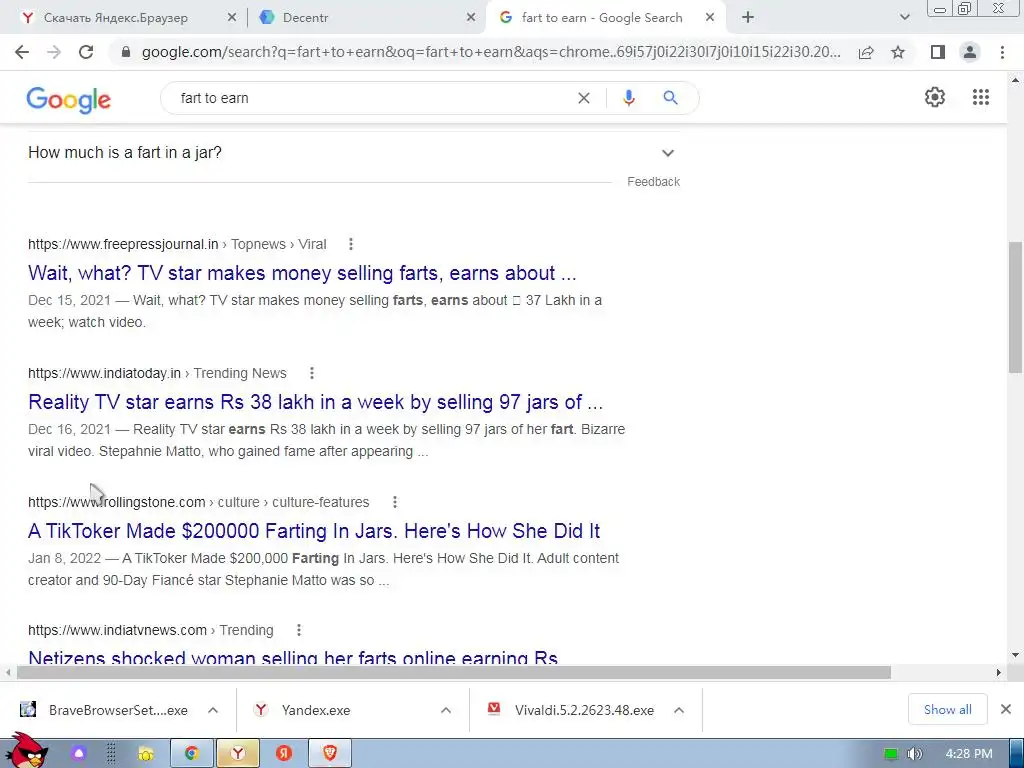Screen dimensions: 1024x768
Task: Open Google search settings gear
Action: coord(935,97)
